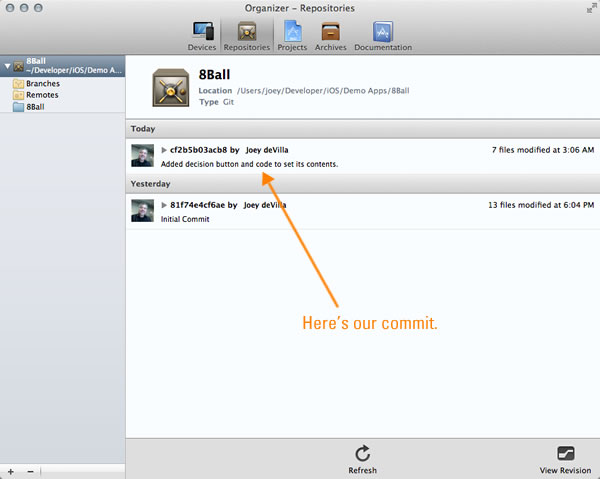
Task: Collapse the 8Ball repository tree
Action: (7, 66)
